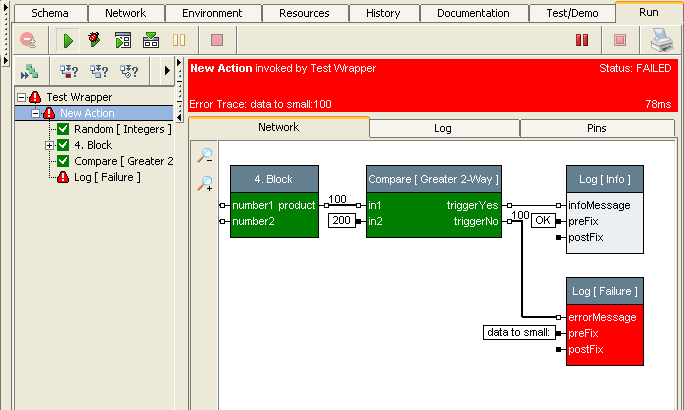Zoom out the network diagram
This screenshot has height=410, width=684.
[204, 155]
